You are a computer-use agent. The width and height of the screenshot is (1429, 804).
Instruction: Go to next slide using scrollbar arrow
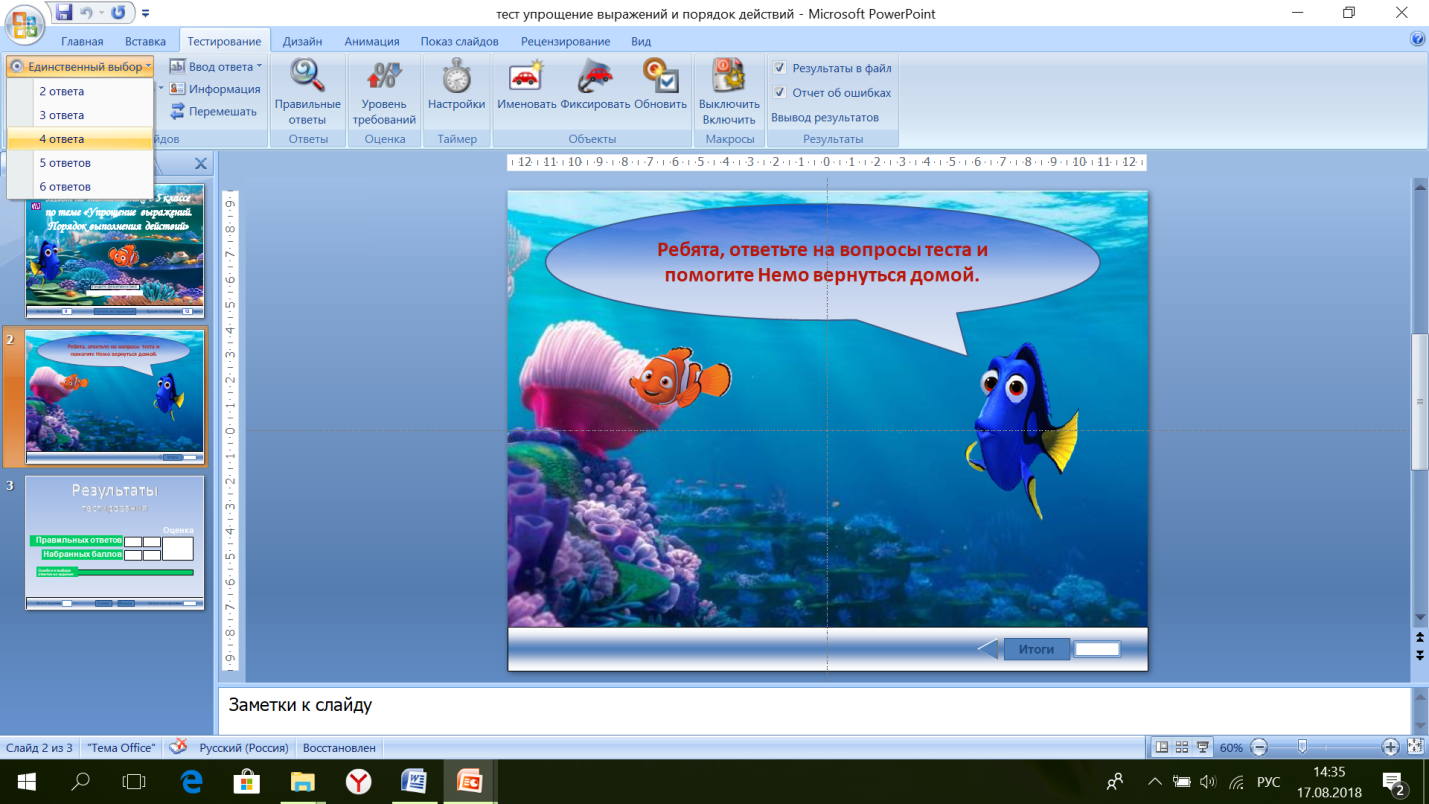coord(1419,654)
